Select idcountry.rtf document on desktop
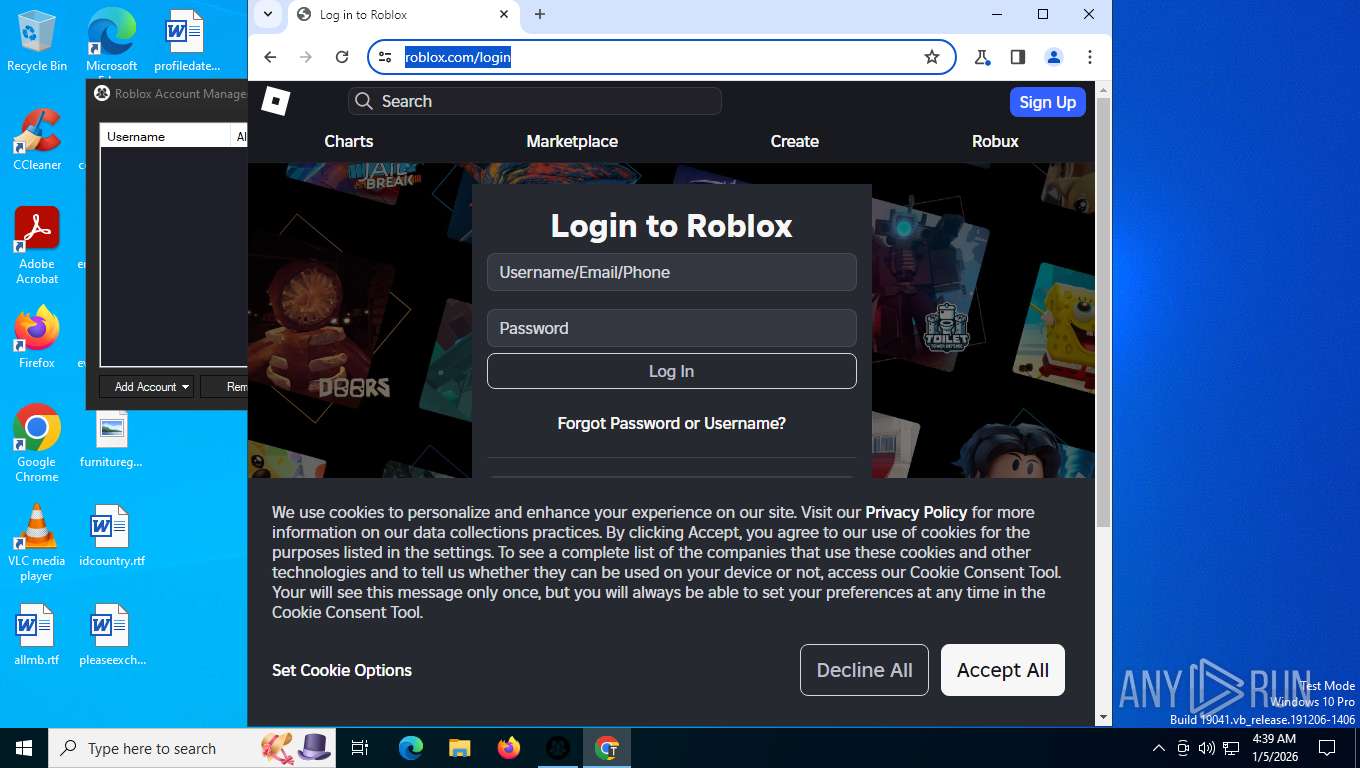The width and height of the screenshot is (1360, 768). [x=111, y=535]
